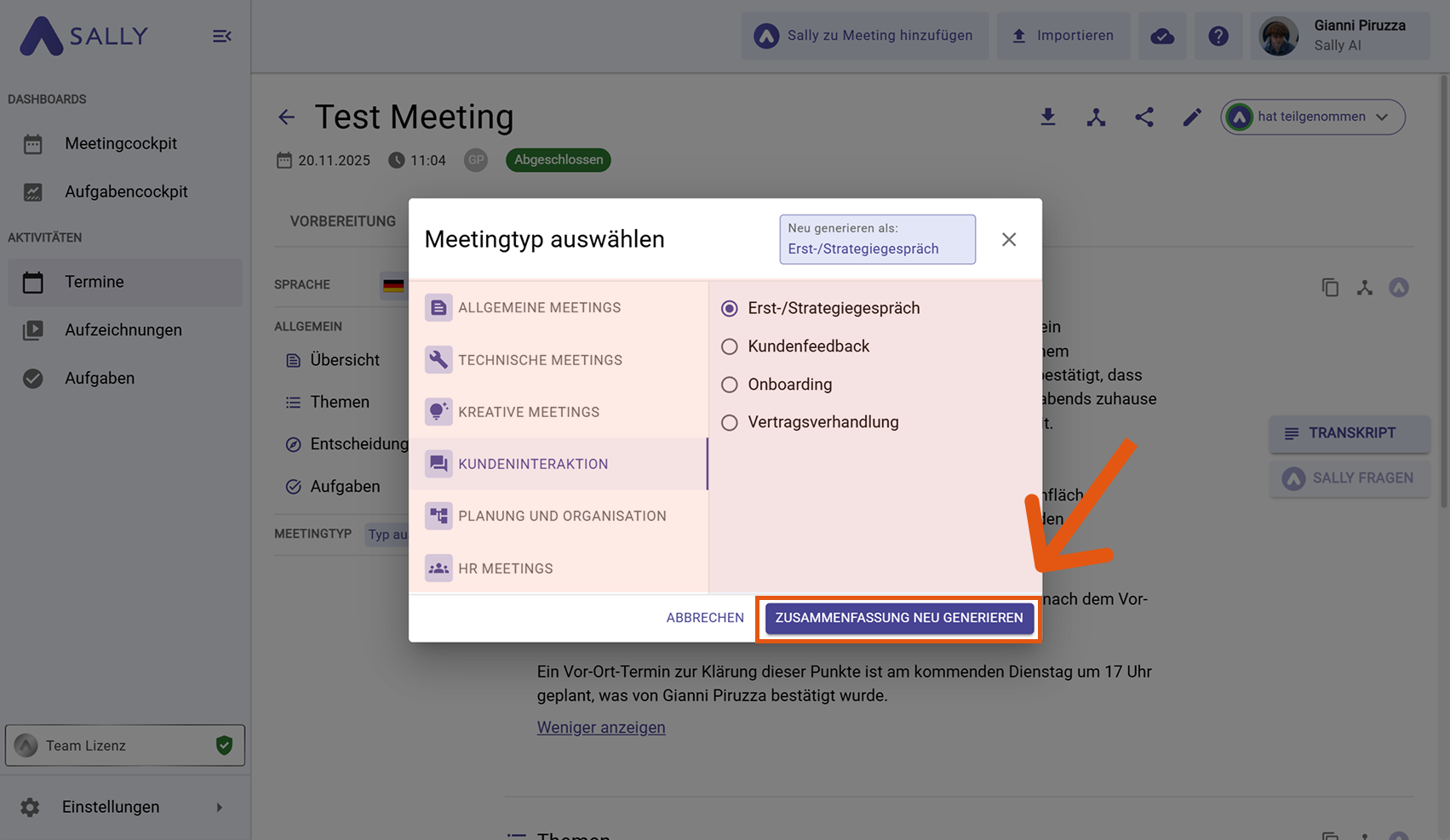Click the share icon in meeting header
This screenshot has width=1450, height=840.
[1144, 117]
